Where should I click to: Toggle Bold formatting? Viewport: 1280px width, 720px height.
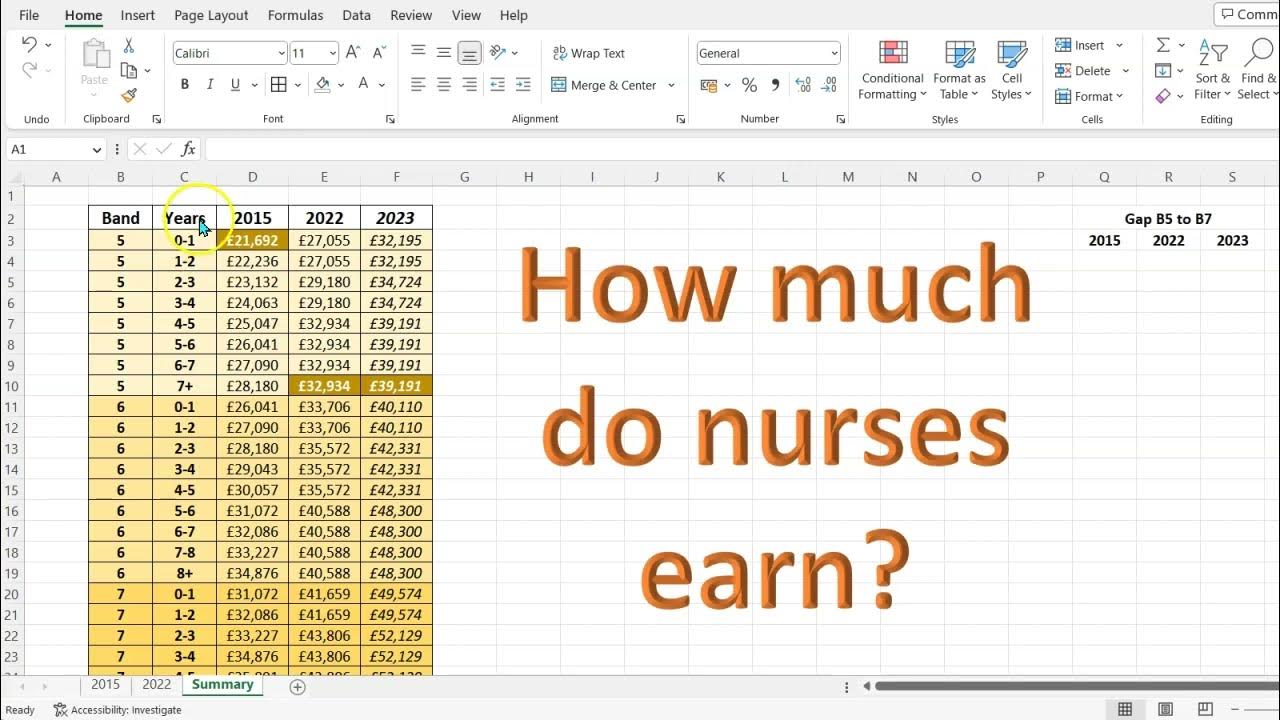[x=184, y=85]
